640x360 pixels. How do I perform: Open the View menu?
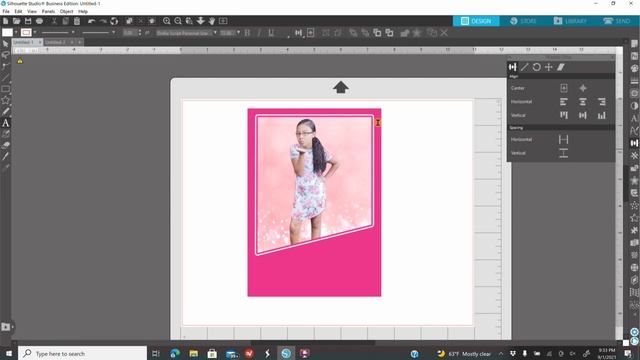pyautogui.click(x=31, y=11)
